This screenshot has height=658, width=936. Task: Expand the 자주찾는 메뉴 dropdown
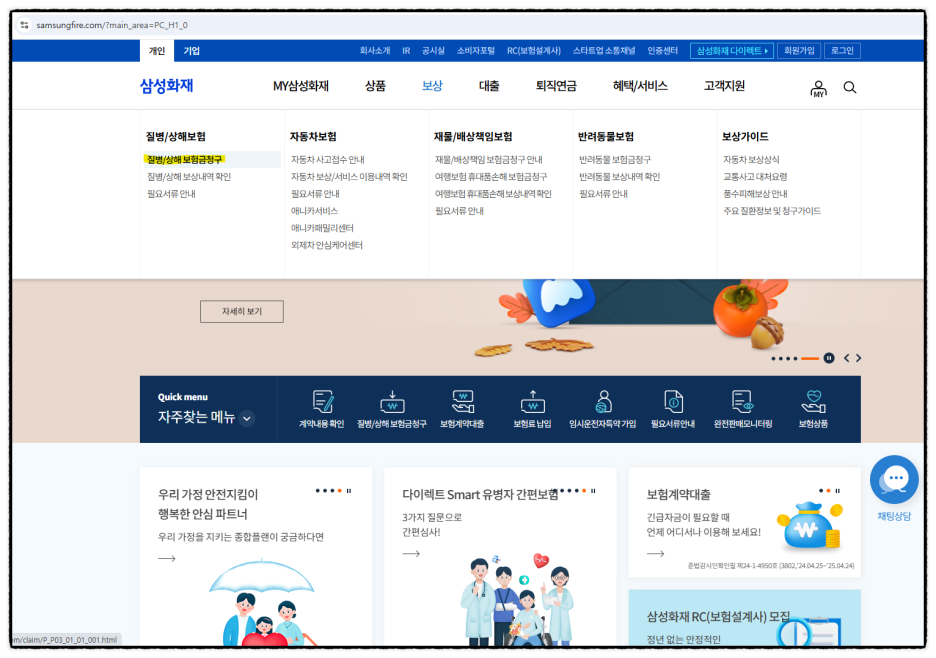[x=247, y=419]
